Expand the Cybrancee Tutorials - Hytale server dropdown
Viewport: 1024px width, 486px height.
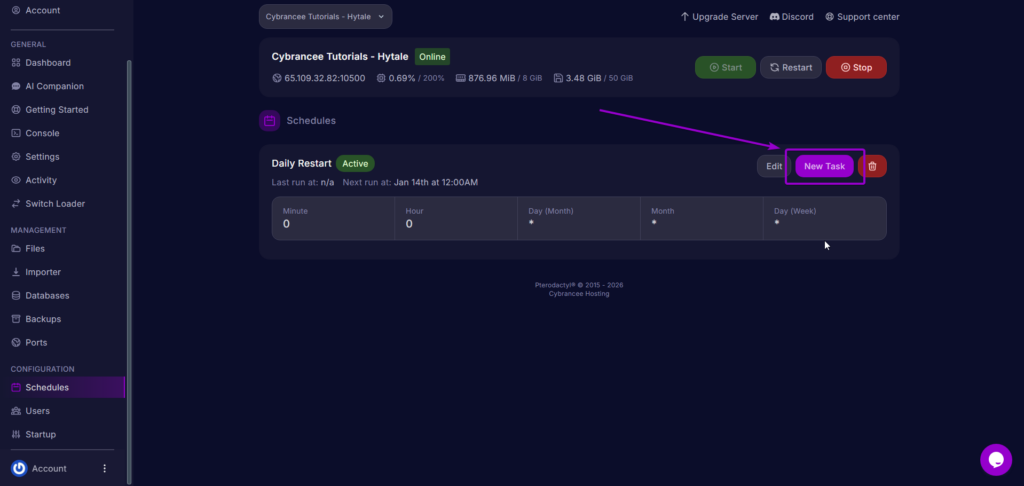(325, 17)
